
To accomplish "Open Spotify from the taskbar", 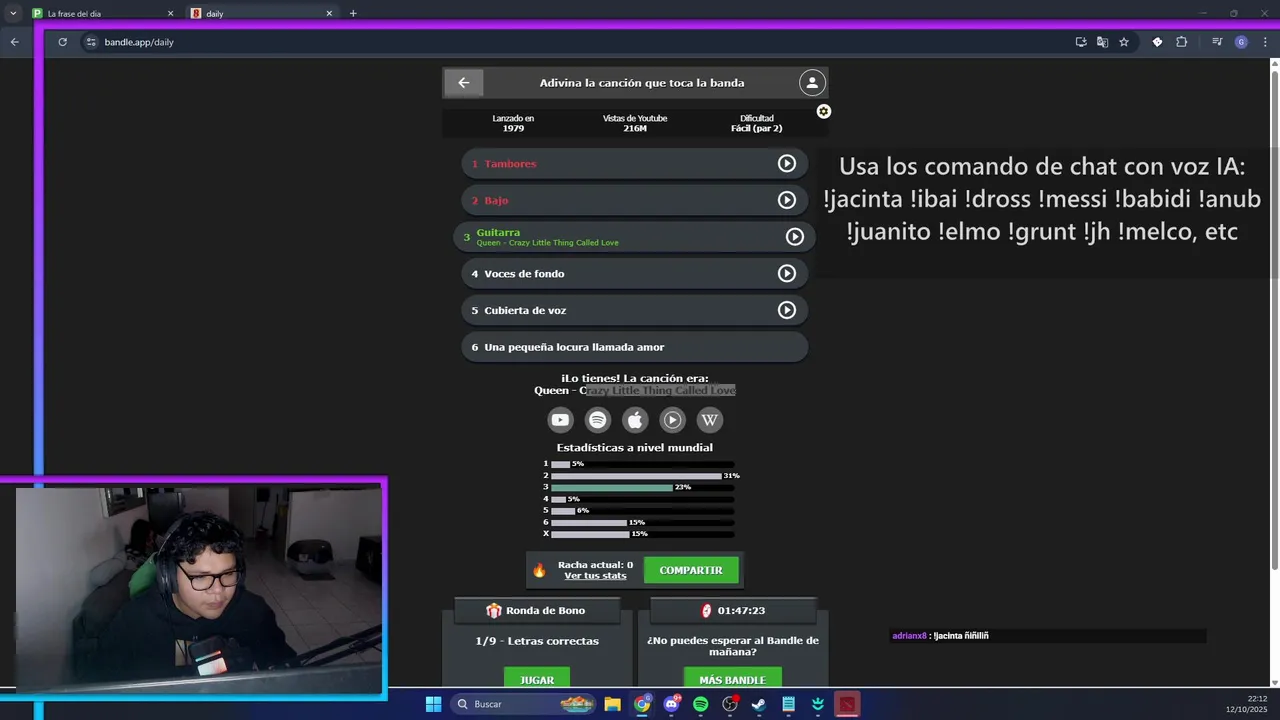I will tap(701, 704).
